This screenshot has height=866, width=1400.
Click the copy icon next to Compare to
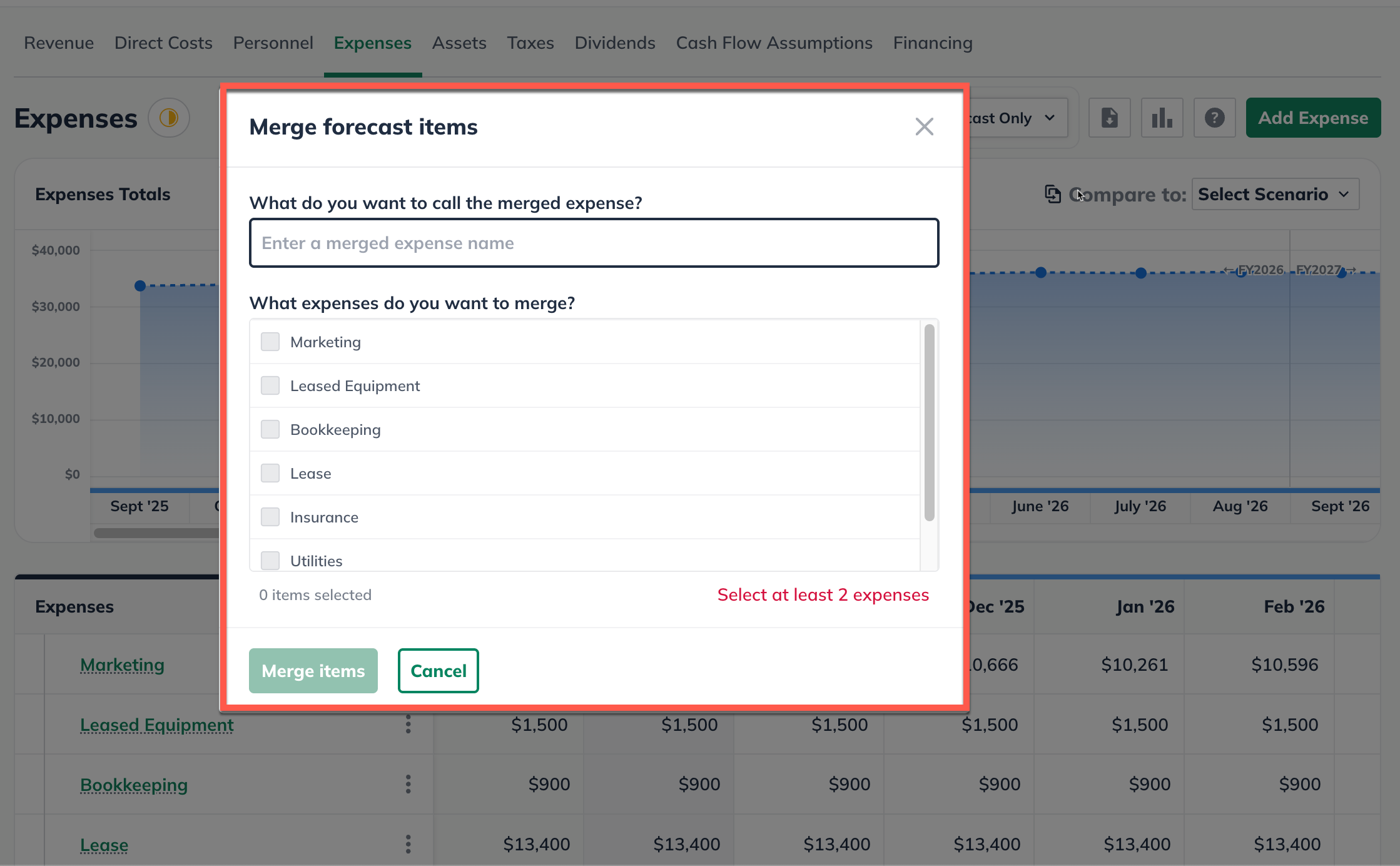pyautogui.click(x=1053, y=194)
